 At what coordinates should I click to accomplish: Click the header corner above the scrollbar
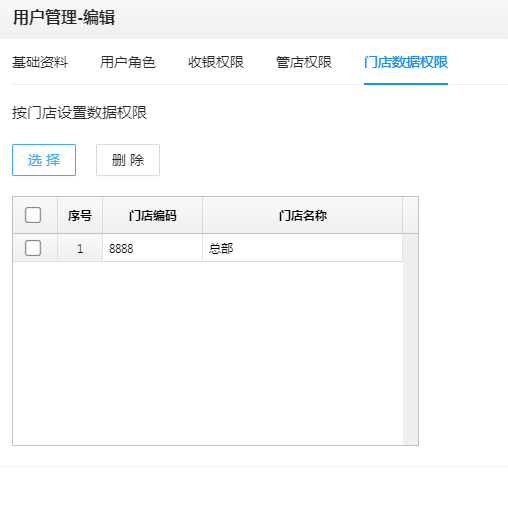(x=410, y=215)
